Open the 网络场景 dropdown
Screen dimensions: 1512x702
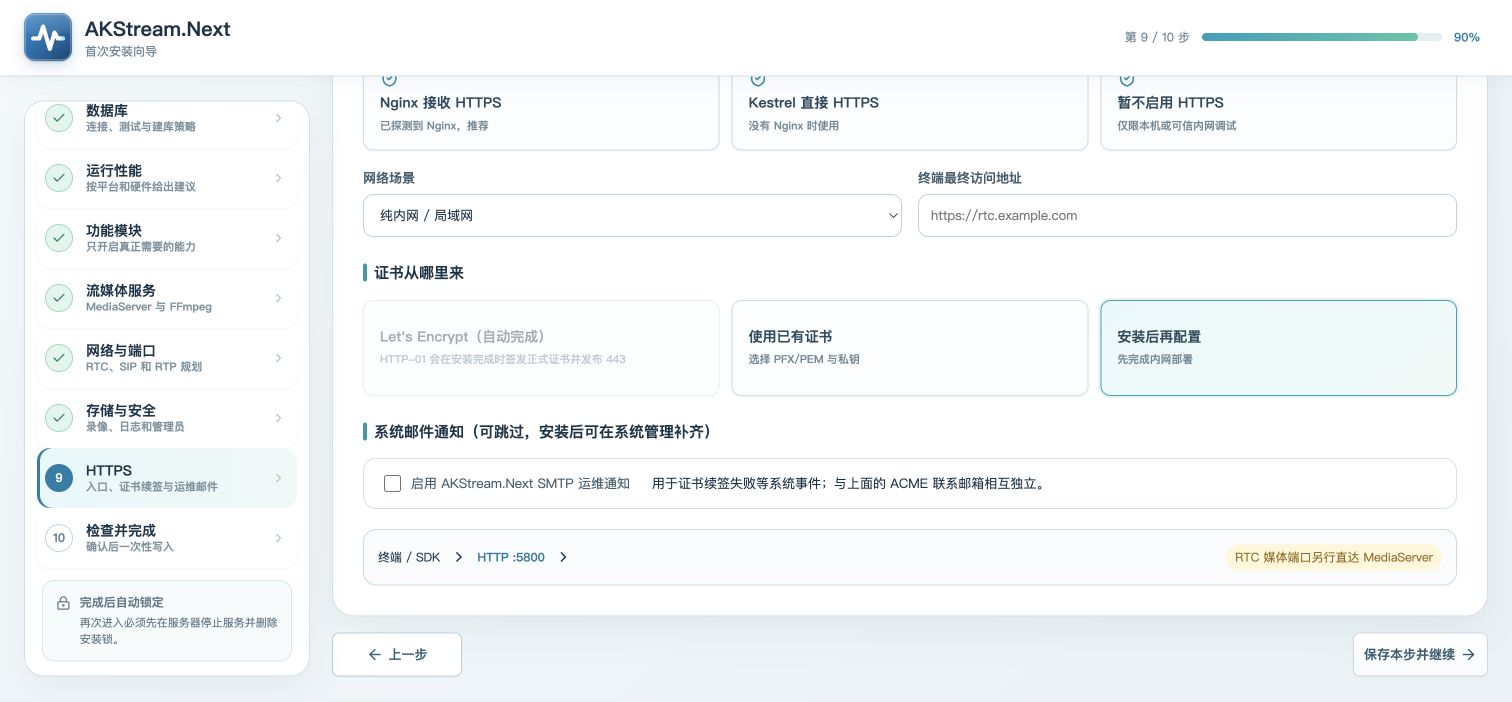[632, 215]
